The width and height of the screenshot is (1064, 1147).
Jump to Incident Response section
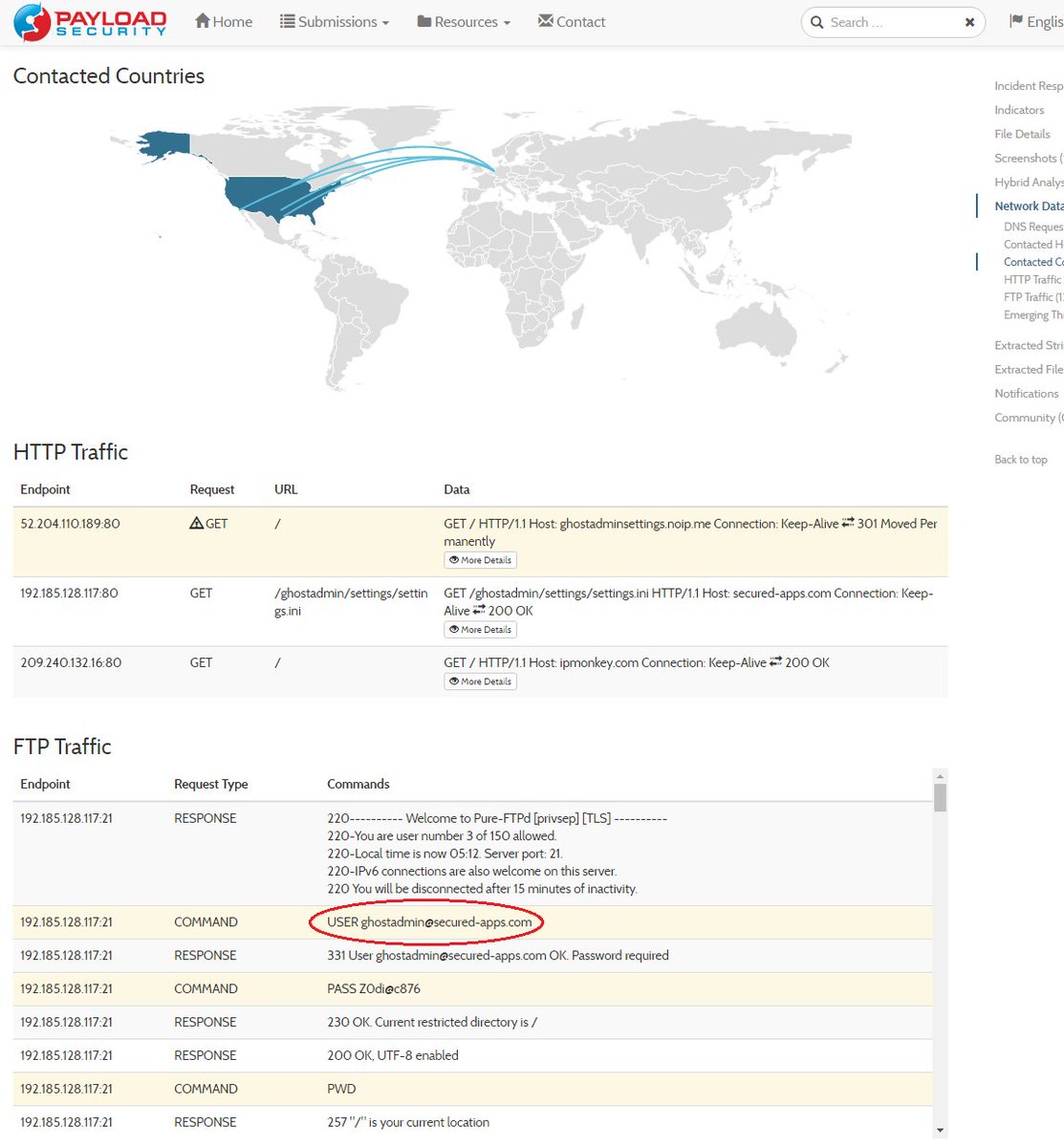1029,86
